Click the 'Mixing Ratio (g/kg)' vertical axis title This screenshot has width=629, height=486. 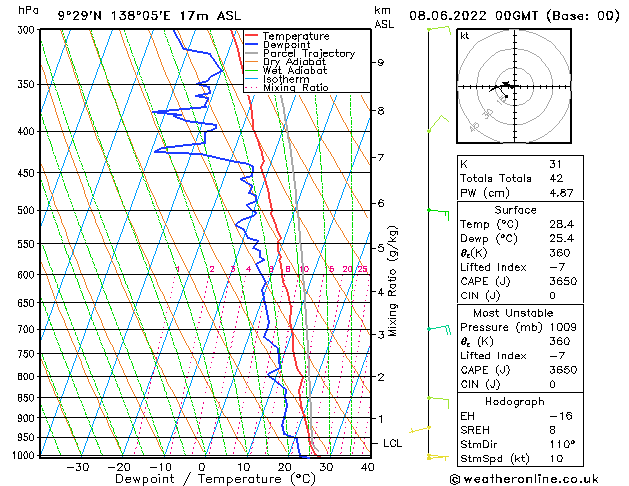[x=392, y=281]
